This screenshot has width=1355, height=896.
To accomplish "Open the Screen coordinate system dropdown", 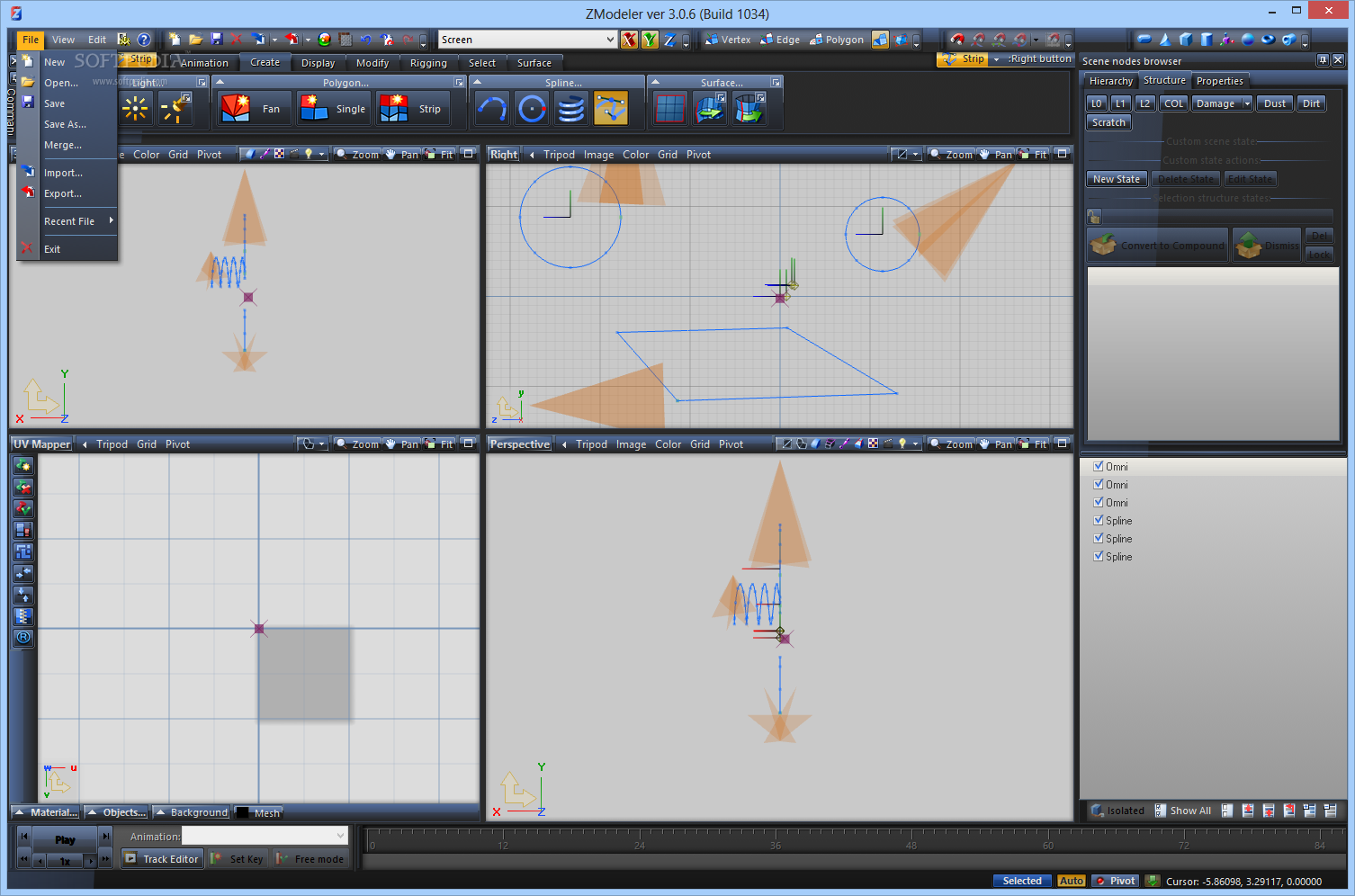I will pos(610,40).
